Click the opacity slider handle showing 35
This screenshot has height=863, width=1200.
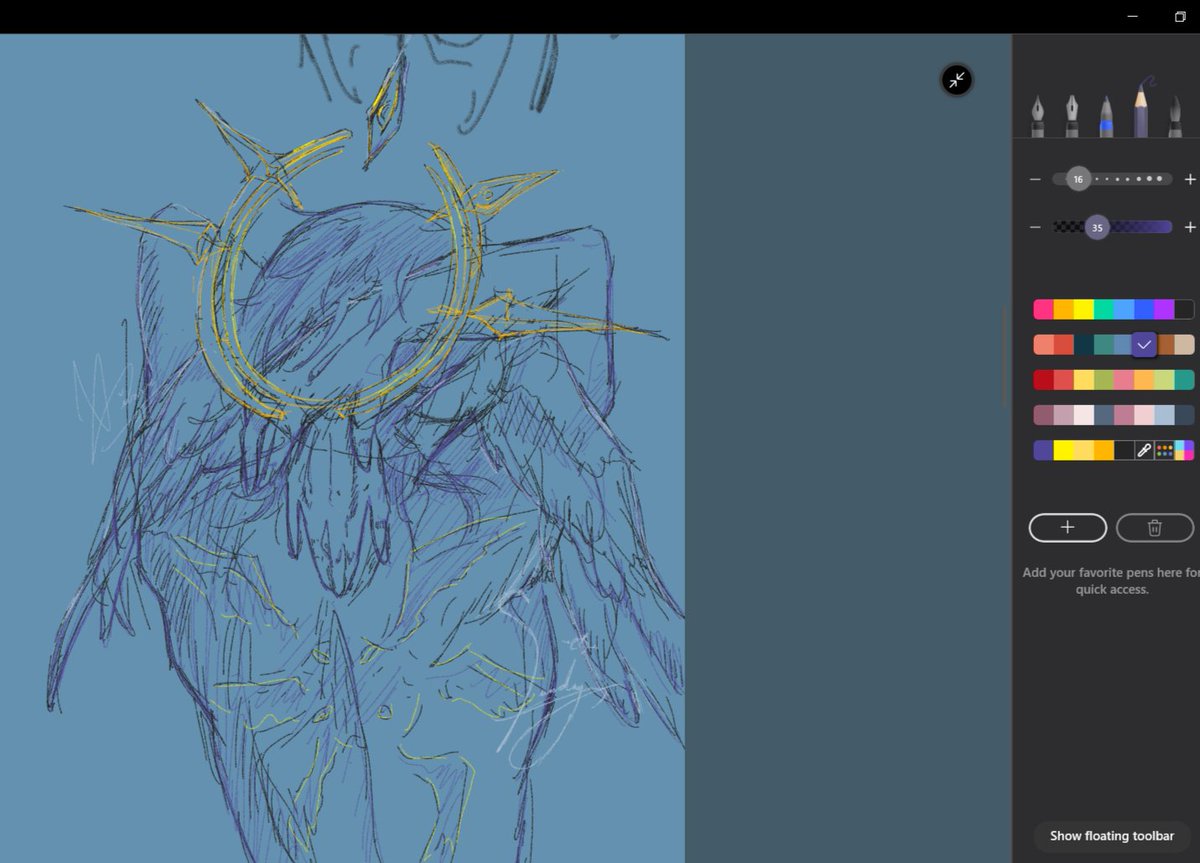click(1096, 227)
